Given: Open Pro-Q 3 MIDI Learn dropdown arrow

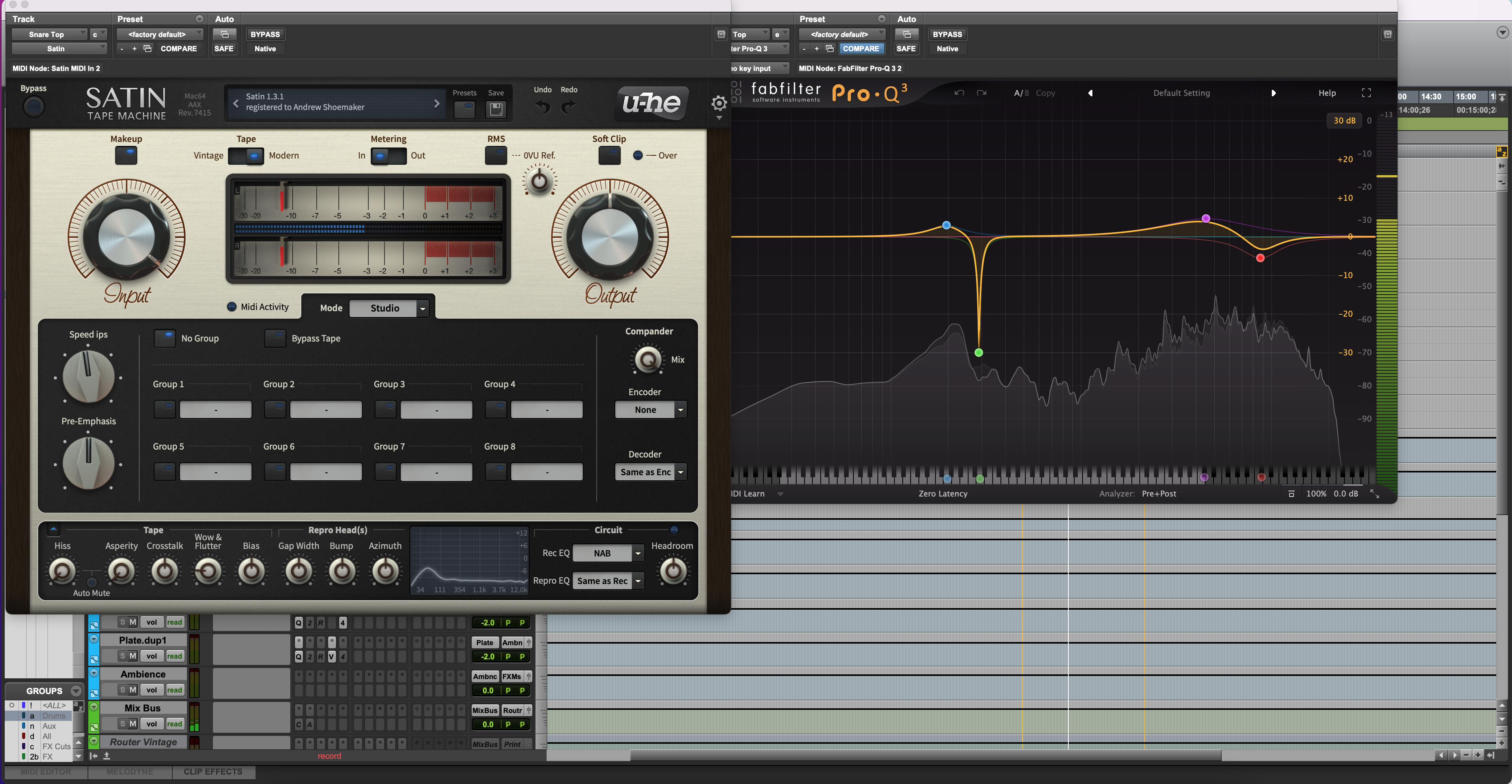Looking at the screenshot, I should pos(780,494).
